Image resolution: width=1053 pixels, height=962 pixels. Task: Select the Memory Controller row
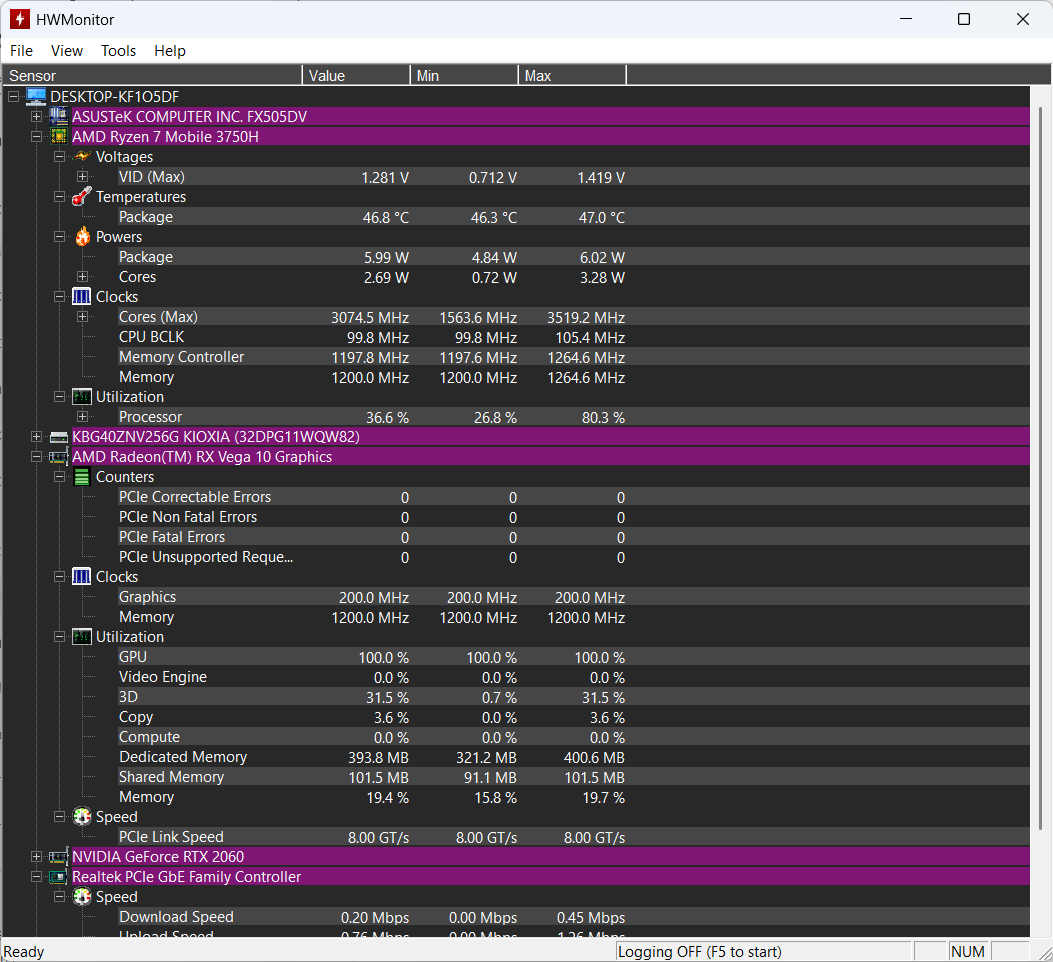[573, 357]
